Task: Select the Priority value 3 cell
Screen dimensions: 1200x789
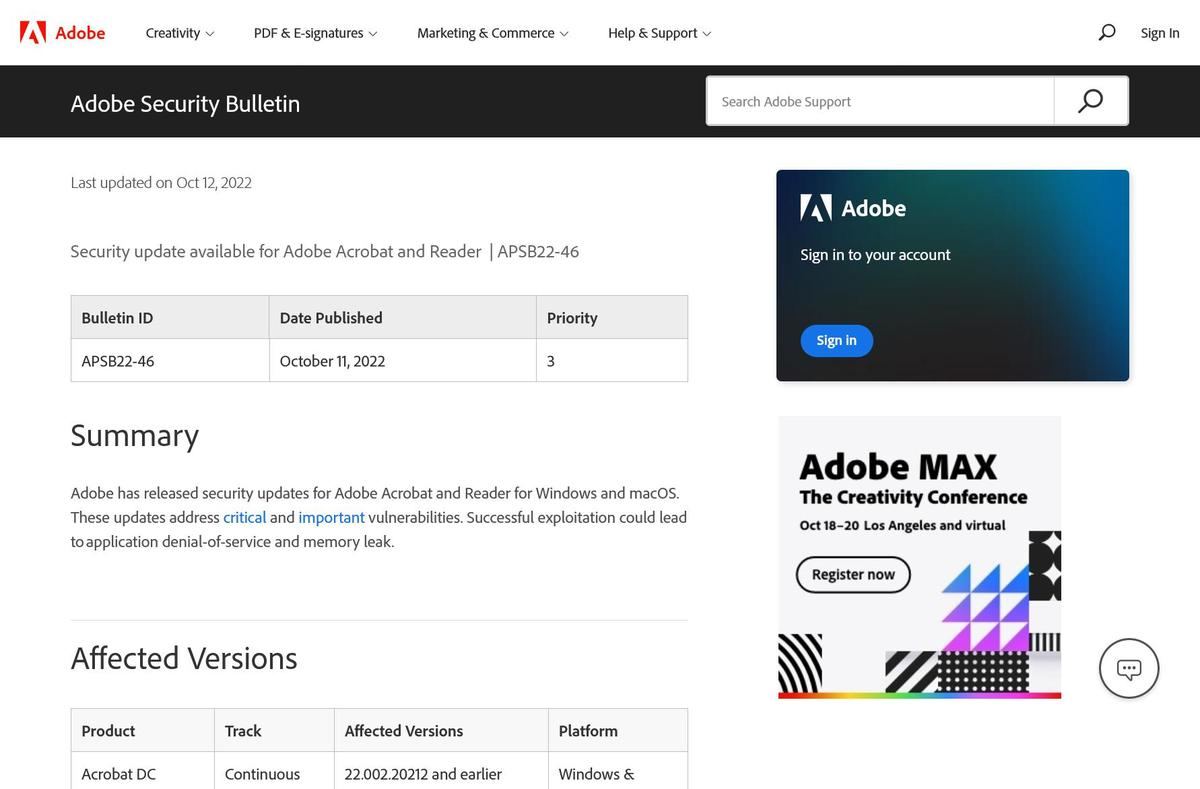Action: [x=612, y=360]
